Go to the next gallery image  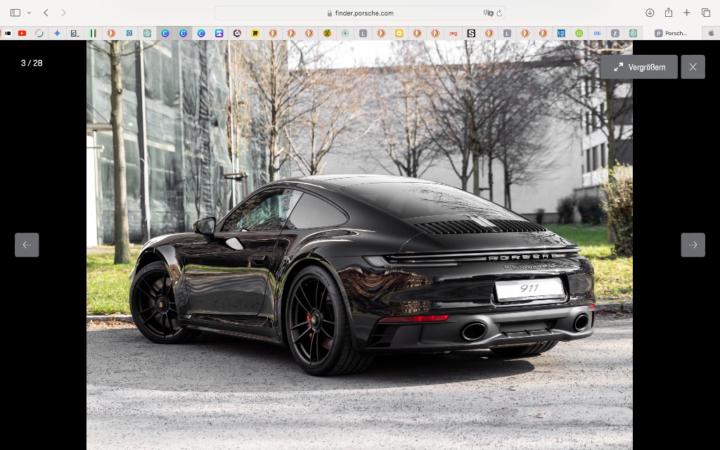pos(693,245)
